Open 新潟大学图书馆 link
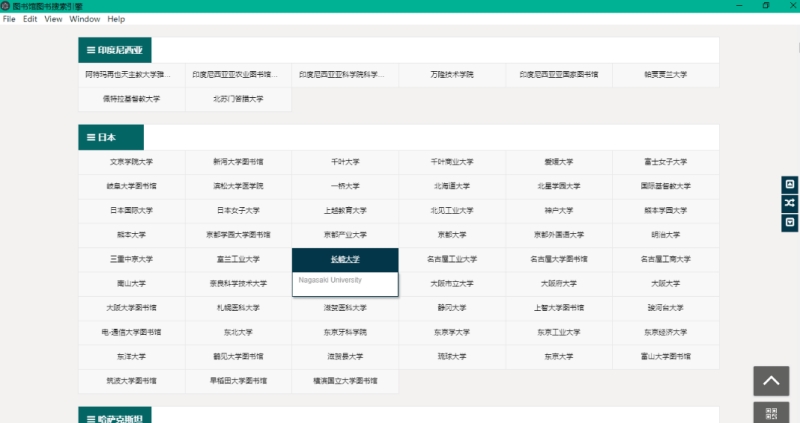 pos(238,162)
